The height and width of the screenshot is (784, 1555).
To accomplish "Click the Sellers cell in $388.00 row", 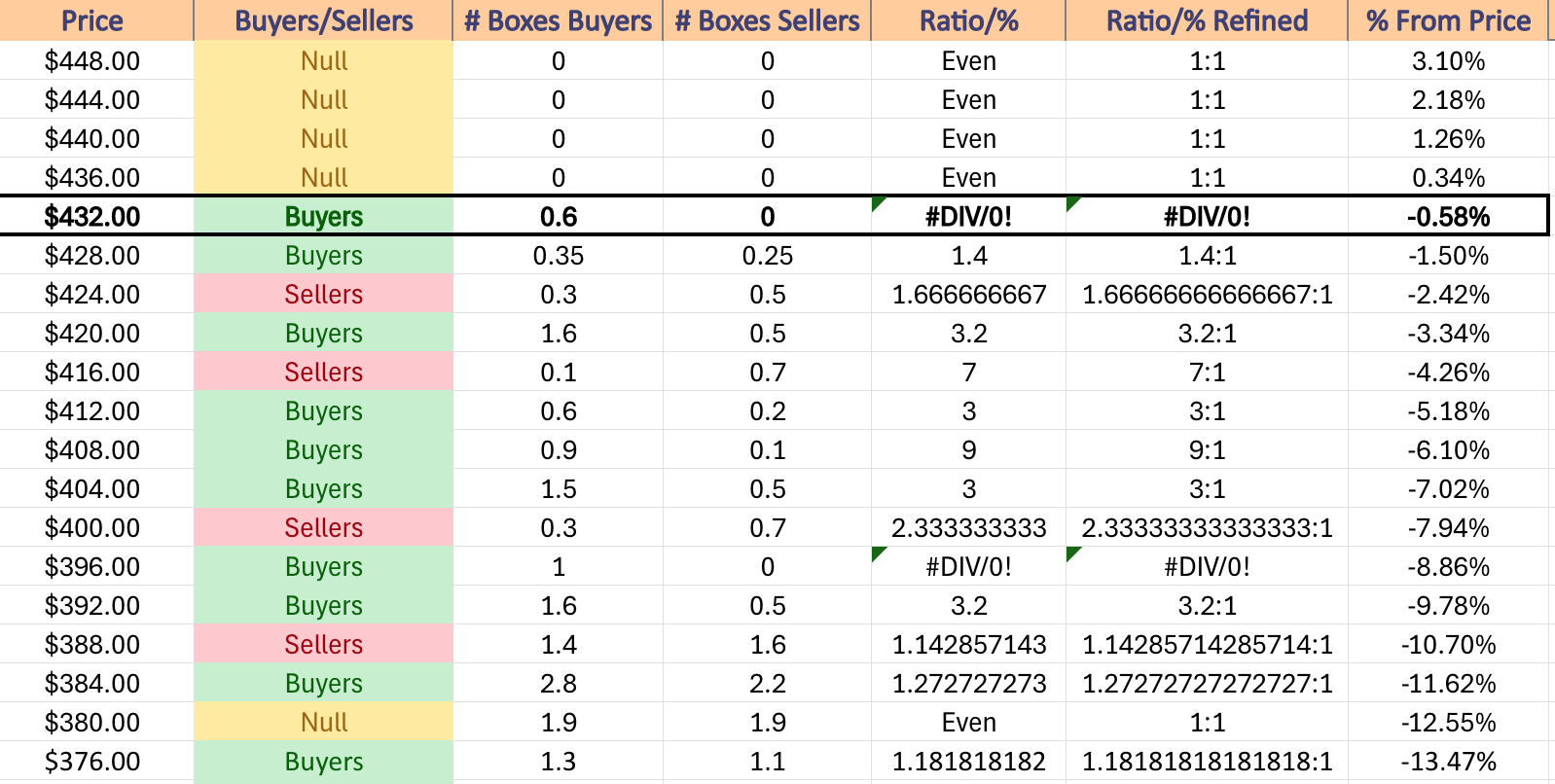I will coord(324,644).
